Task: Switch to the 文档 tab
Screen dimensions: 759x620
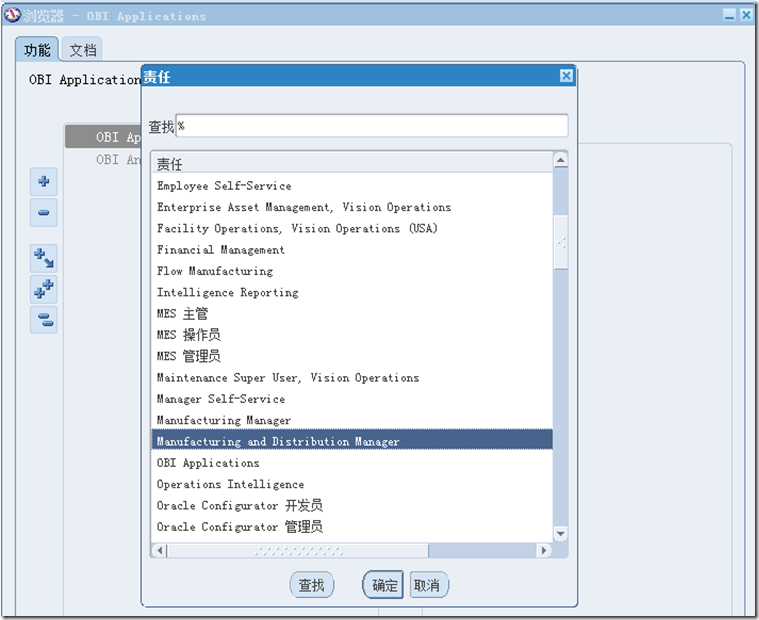Action: [83, 49]
